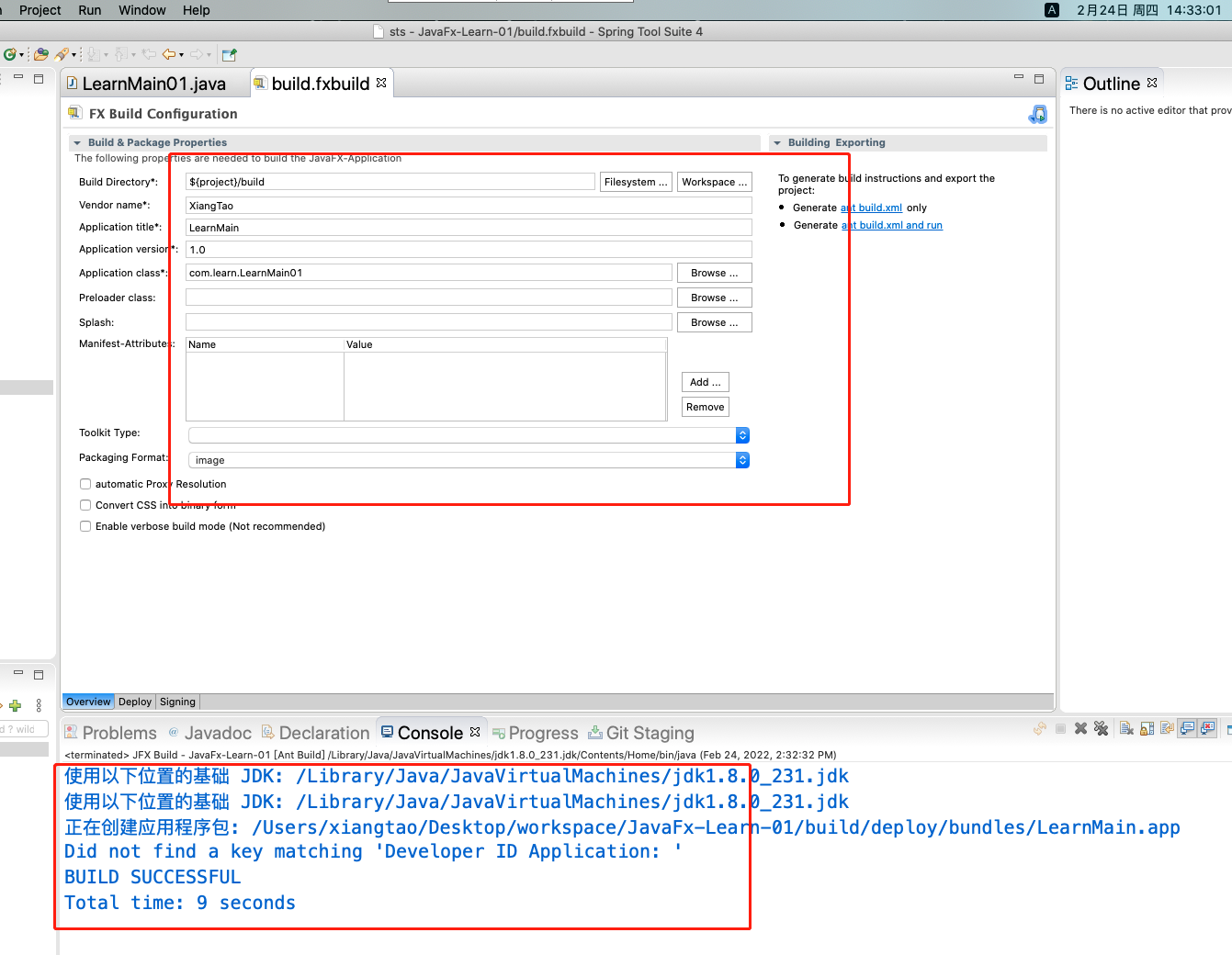Open the Packaging Format dropdown

click(469, 460)
